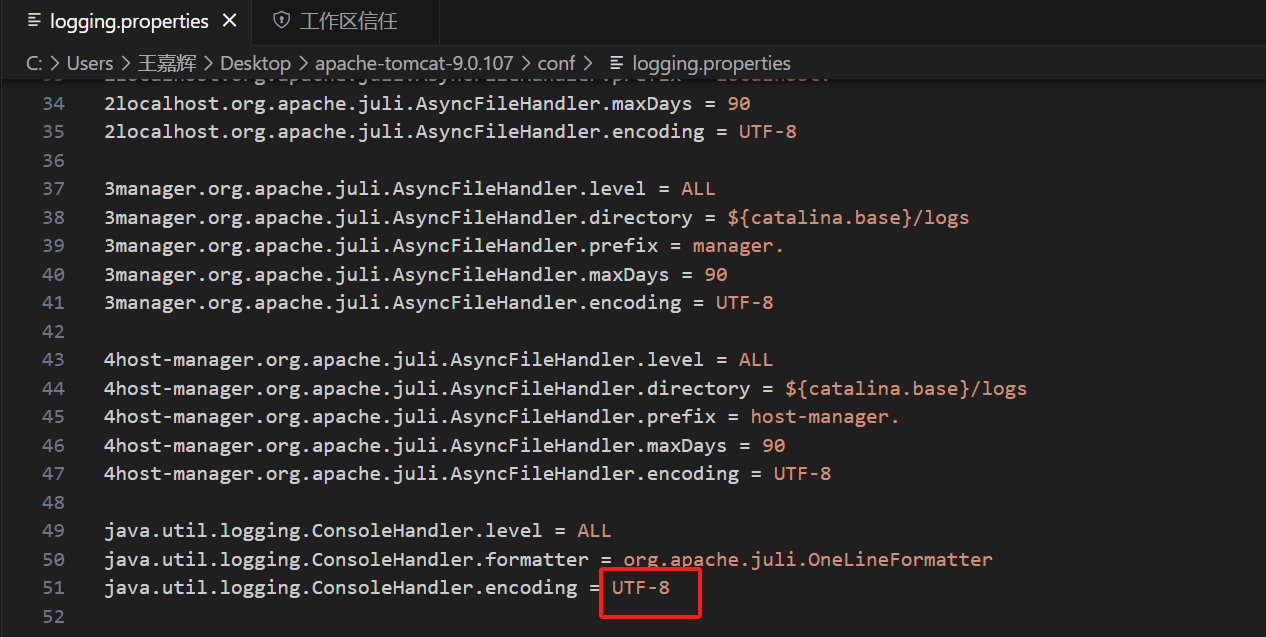This screenshot has height=637, width=1266.
Task: Expand the conf breadcrumb folder
Action: (x=556, y=63)
